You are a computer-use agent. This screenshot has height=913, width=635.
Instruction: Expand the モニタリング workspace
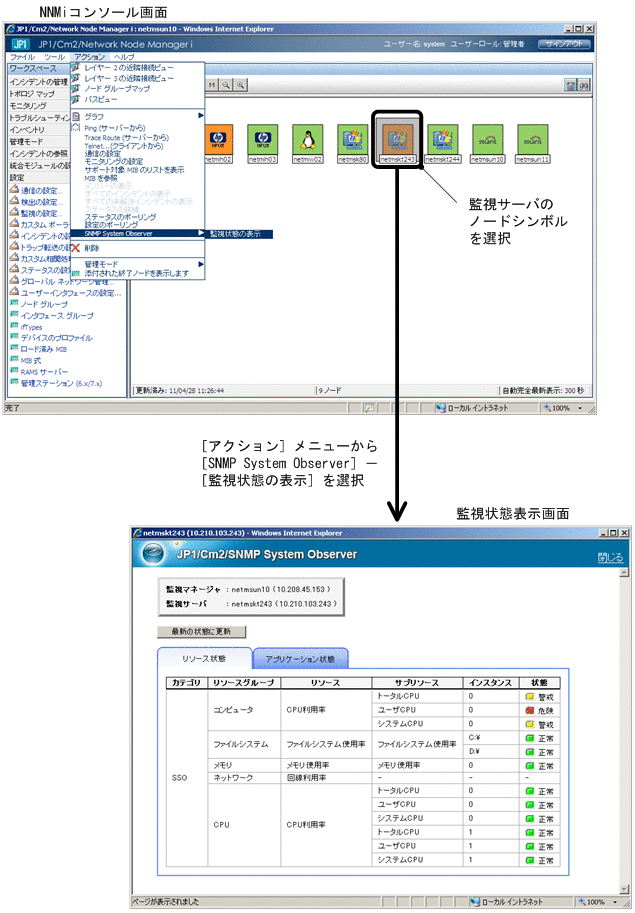(38, 106)
